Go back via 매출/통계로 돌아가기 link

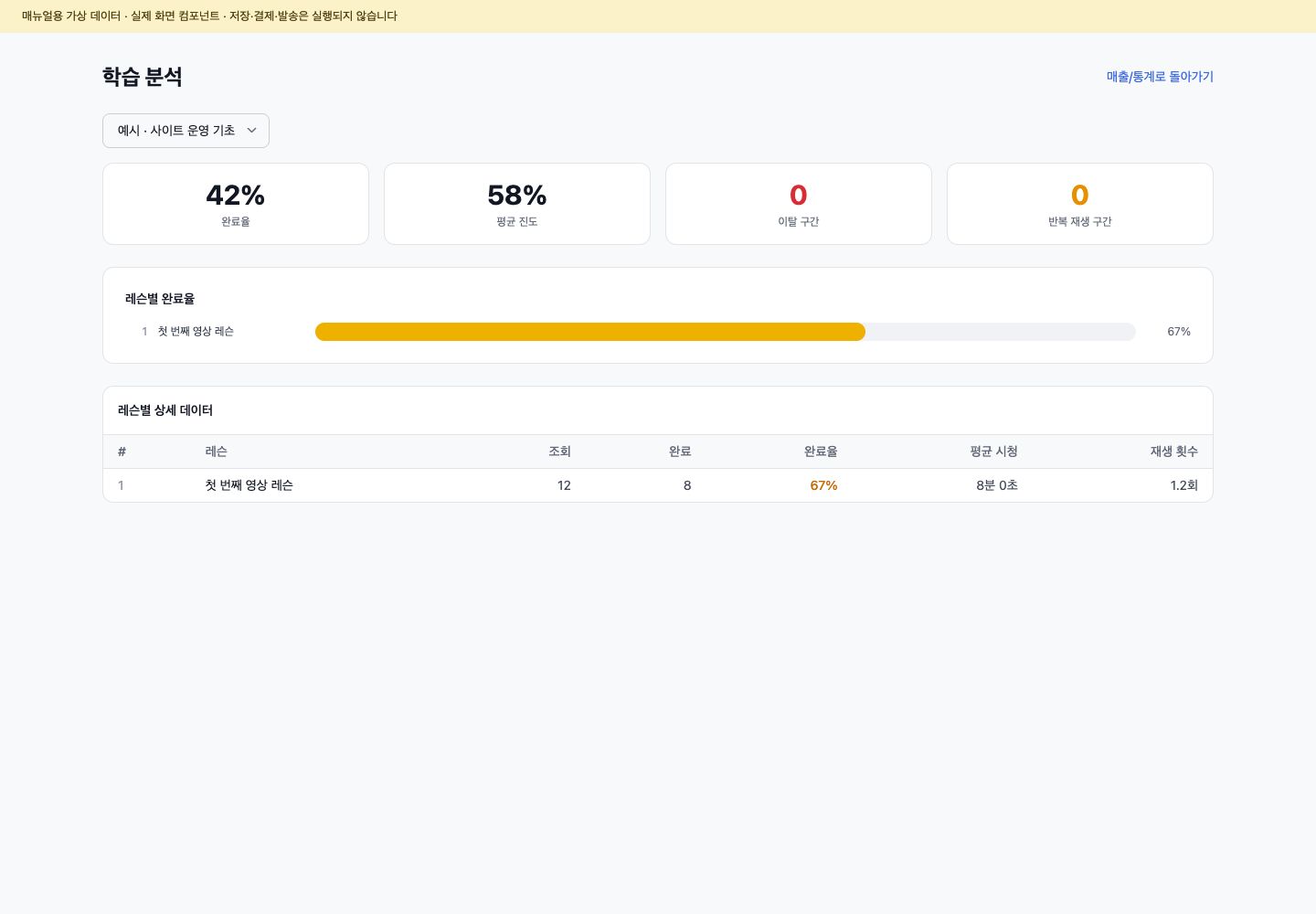1160,77
